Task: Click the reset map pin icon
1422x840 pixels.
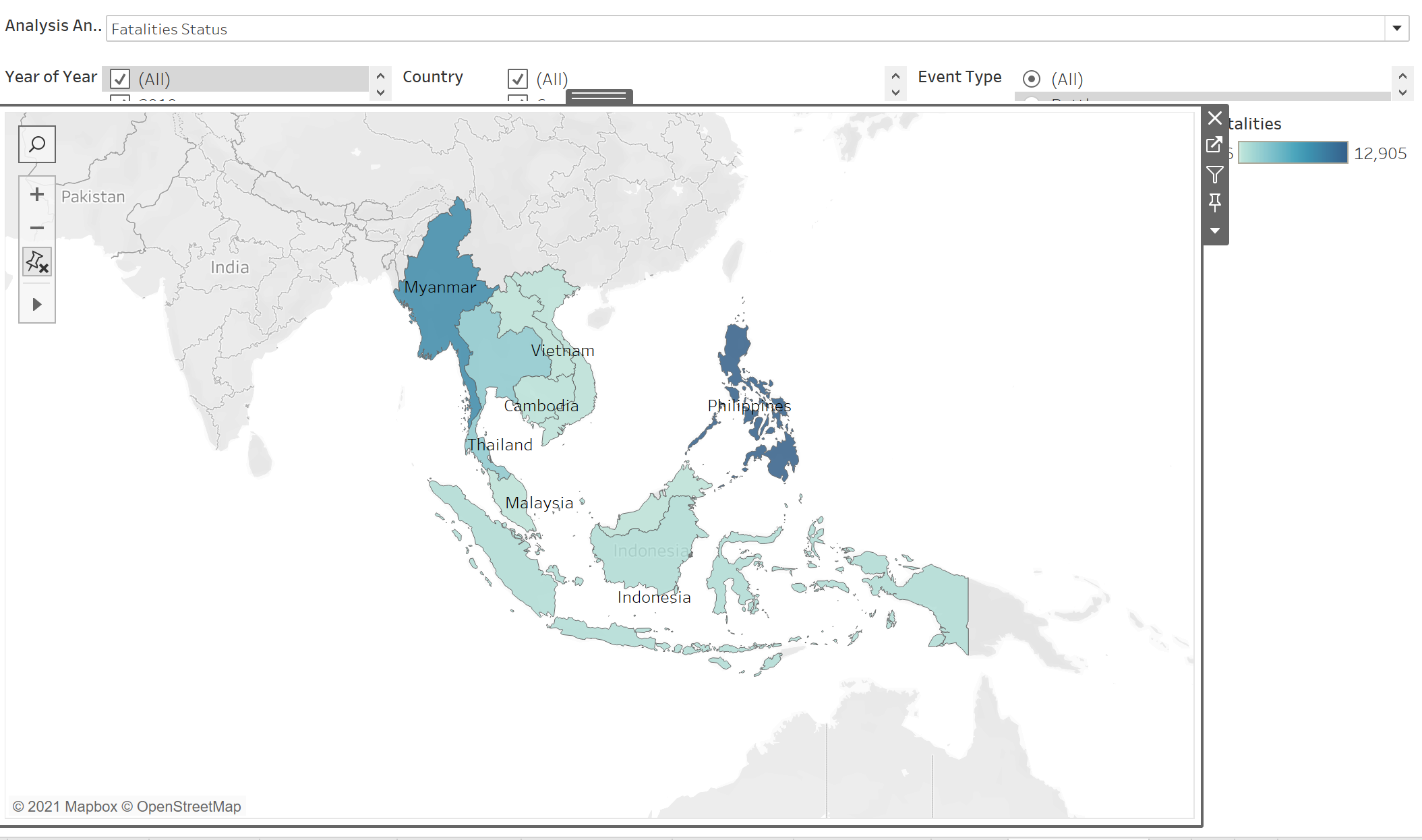Action: (x=37, y=262)
